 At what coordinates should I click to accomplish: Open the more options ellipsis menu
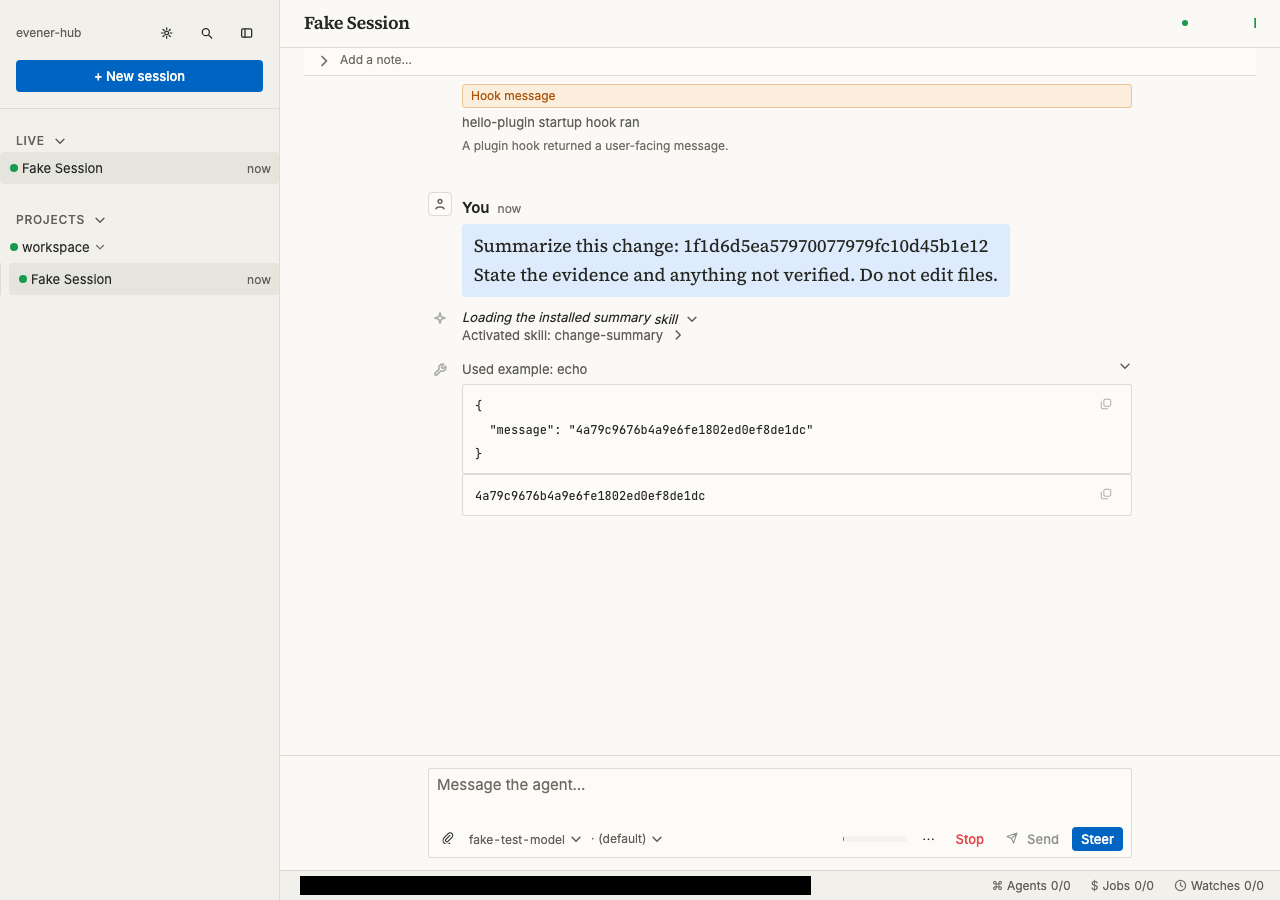tap(929, 839)
